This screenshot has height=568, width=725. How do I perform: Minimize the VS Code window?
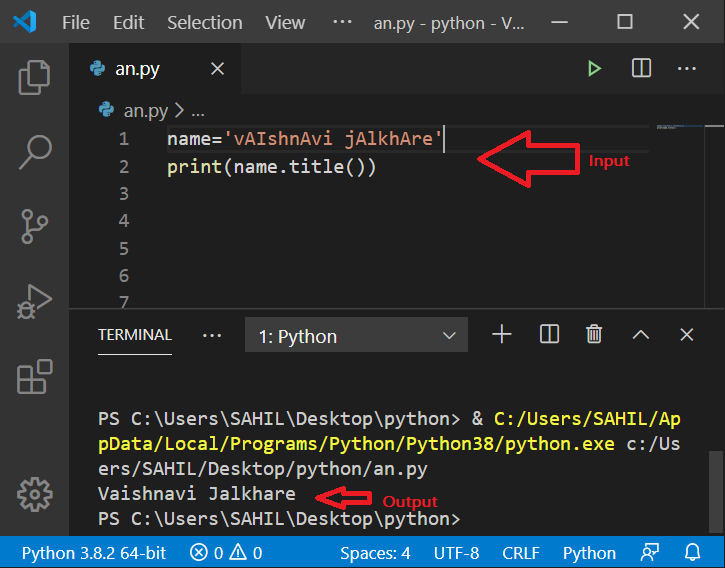tap(559, 22)
